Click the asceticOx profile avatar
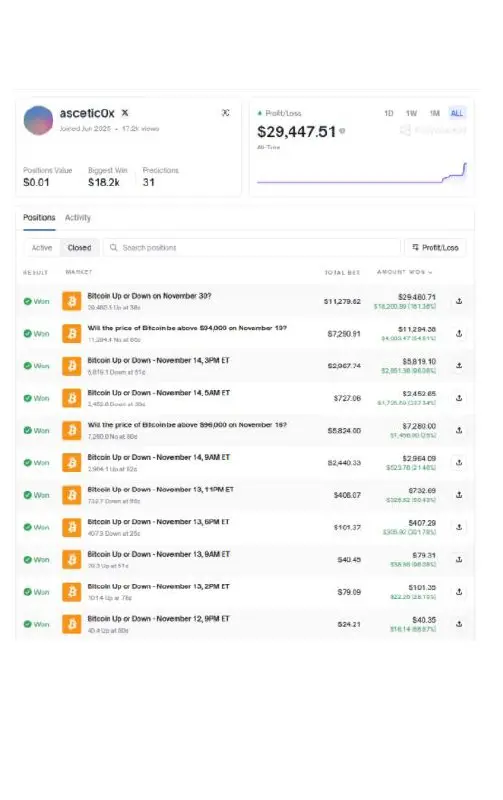Screen dimensions: 503x800 pyautogui.click(x=38, y=120)
